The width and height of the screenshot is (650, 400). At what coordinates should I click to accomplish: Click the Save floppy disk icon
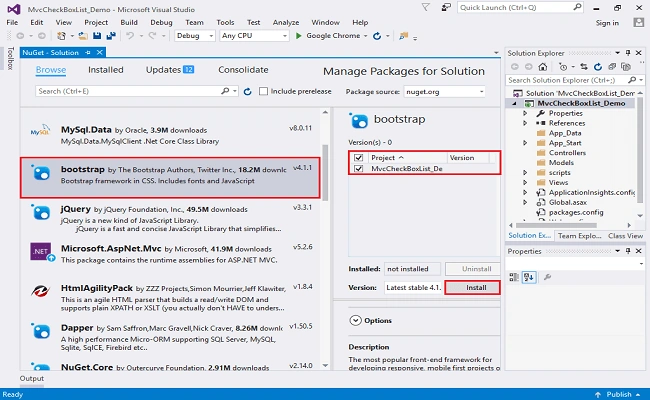tap(97, 36)
